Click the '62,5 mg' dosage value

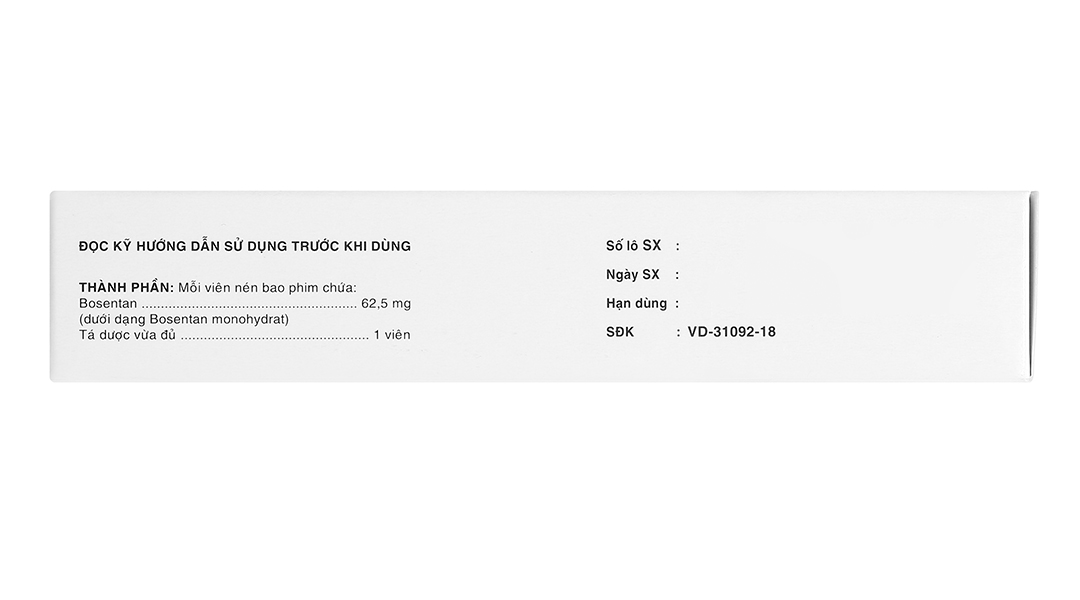coord(386,304)
